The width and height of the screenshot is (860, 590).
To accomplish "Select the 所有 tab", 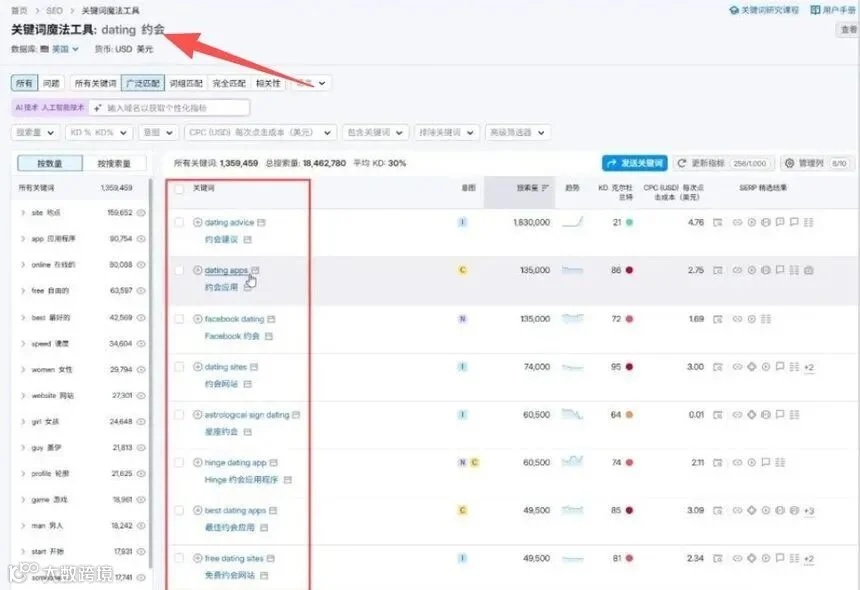I will pos(24,83).
